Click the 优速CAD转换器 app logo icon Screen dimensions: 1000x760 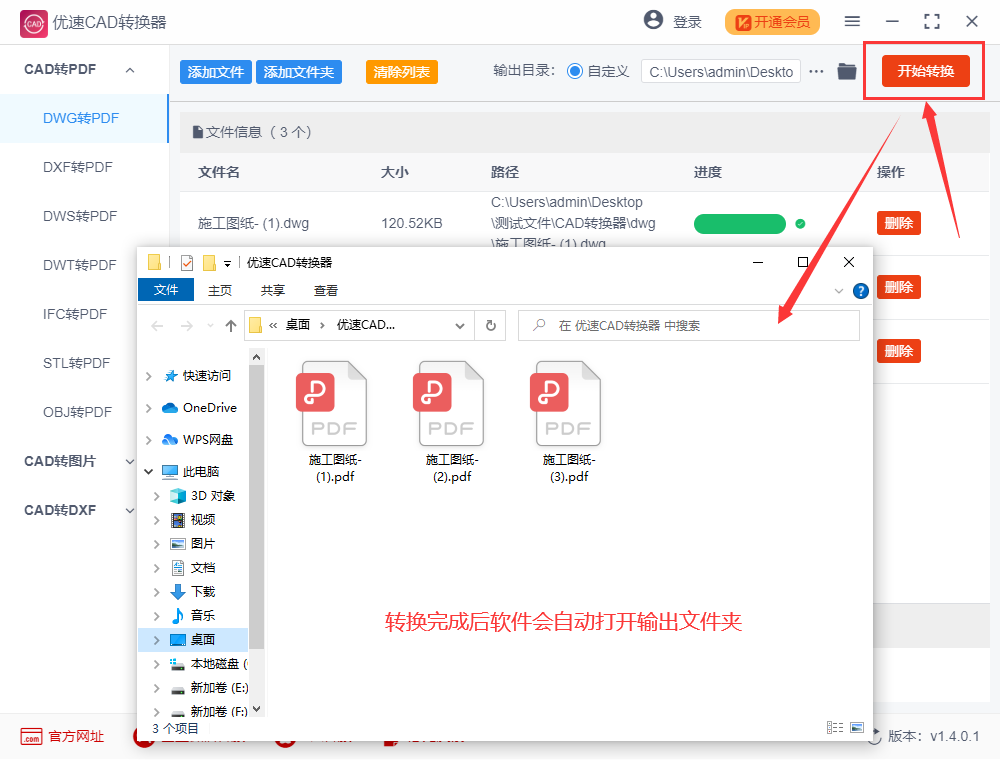pyautogui.click(x=32, y=22)
